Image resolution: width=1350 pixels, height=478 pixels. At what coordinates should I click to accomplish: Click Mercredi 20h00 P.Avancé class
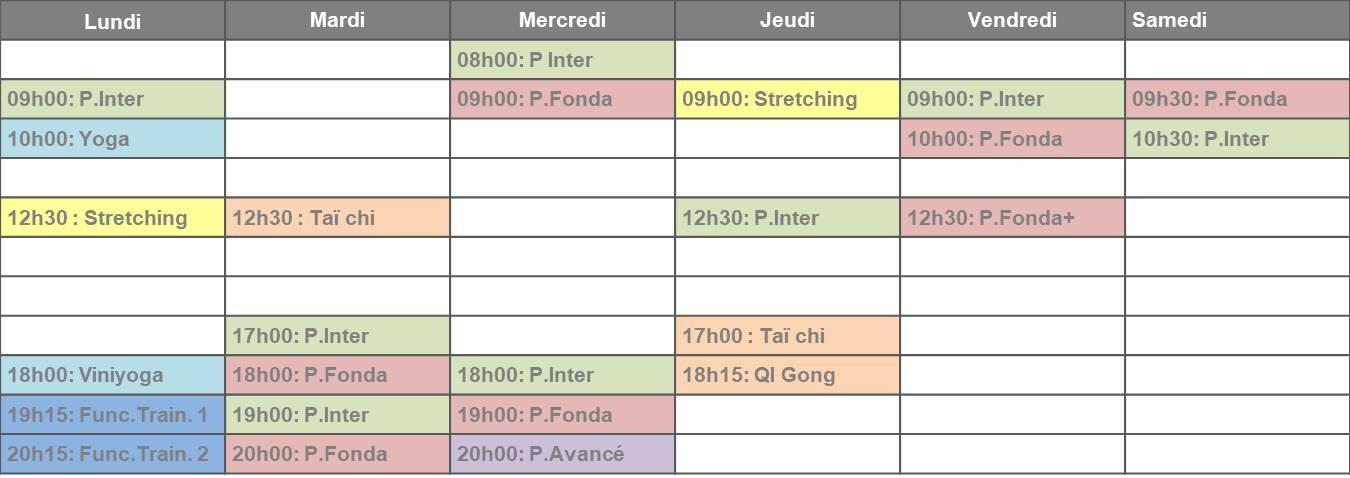[x=563, y=454]
